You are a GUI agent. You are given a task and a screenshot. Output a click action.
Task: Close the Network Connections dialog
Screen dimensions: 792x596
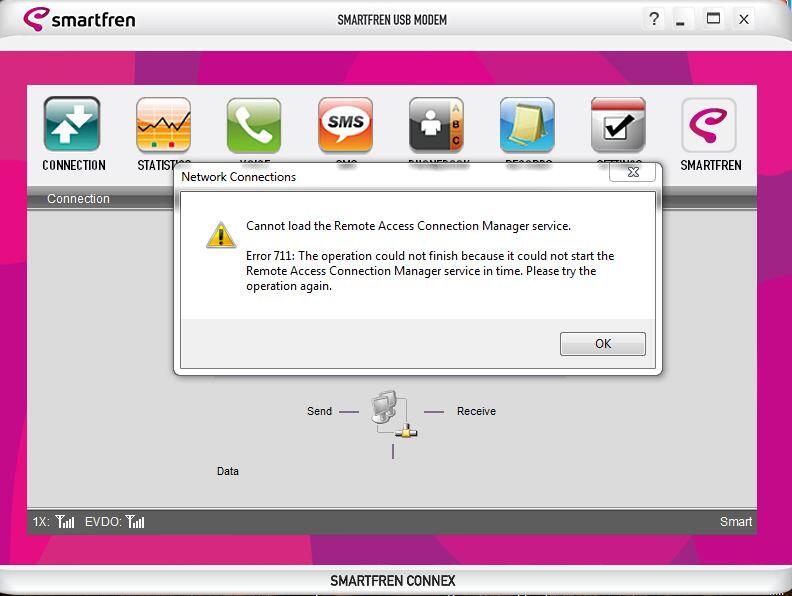(632, 172)
